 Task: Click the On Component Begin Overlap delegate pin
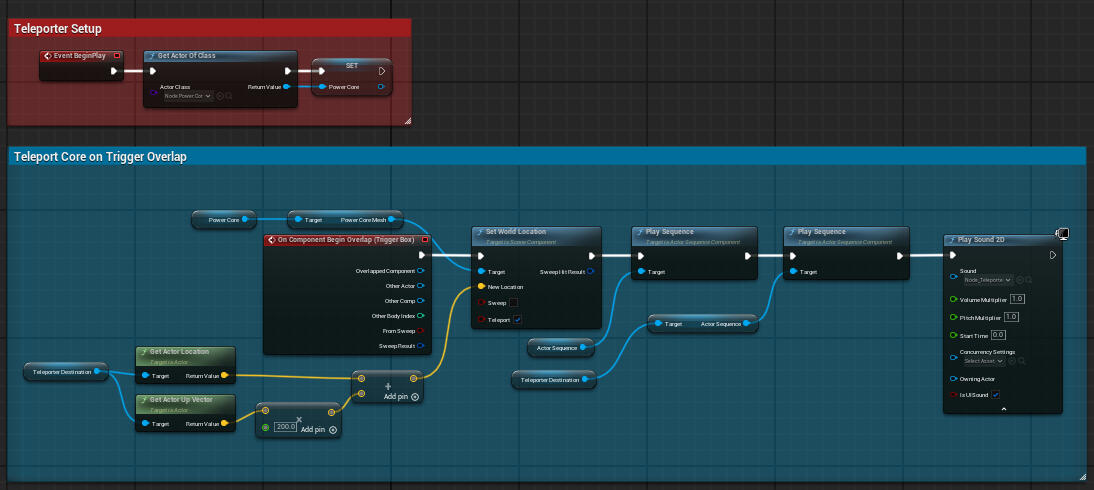tap(425, 240)
